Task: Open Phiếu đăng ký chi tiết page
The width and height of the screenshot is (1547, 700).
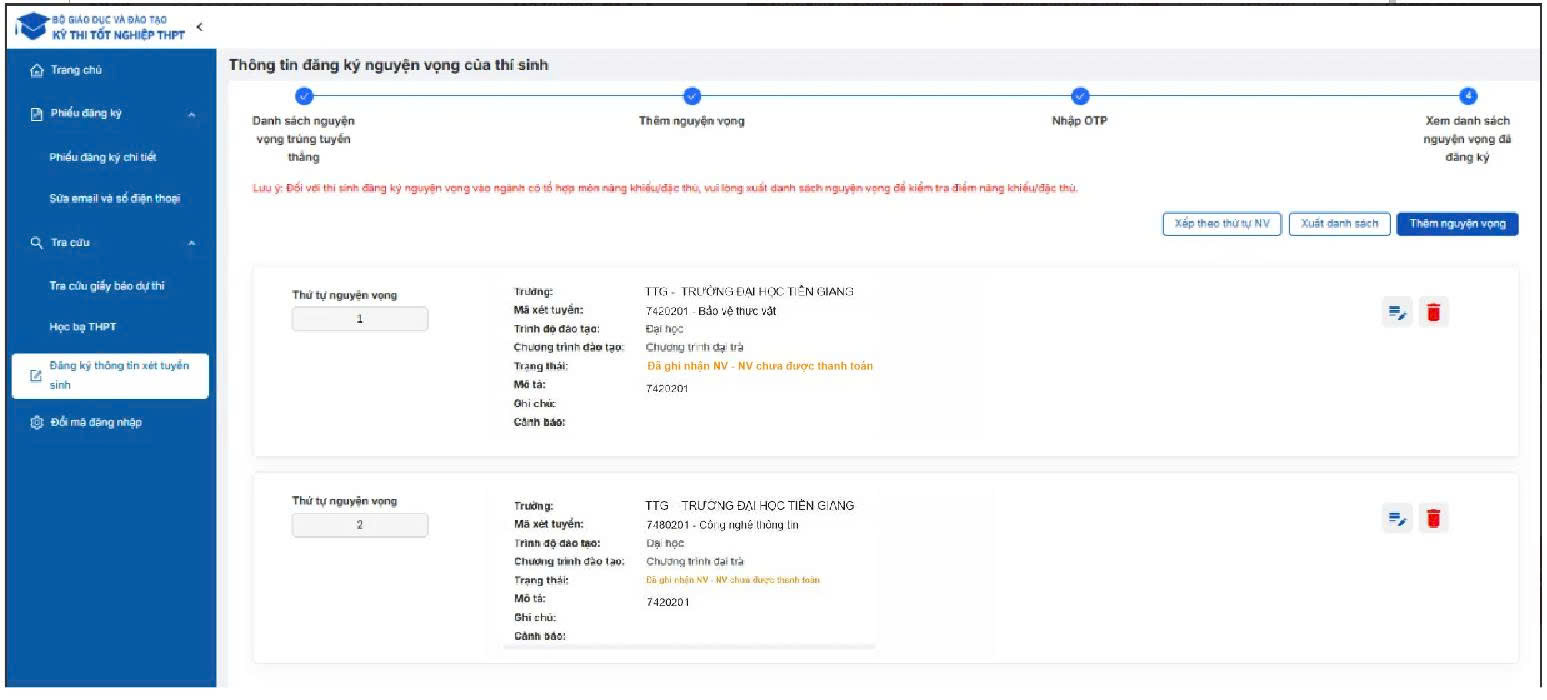Action: [x=103, y=157]
